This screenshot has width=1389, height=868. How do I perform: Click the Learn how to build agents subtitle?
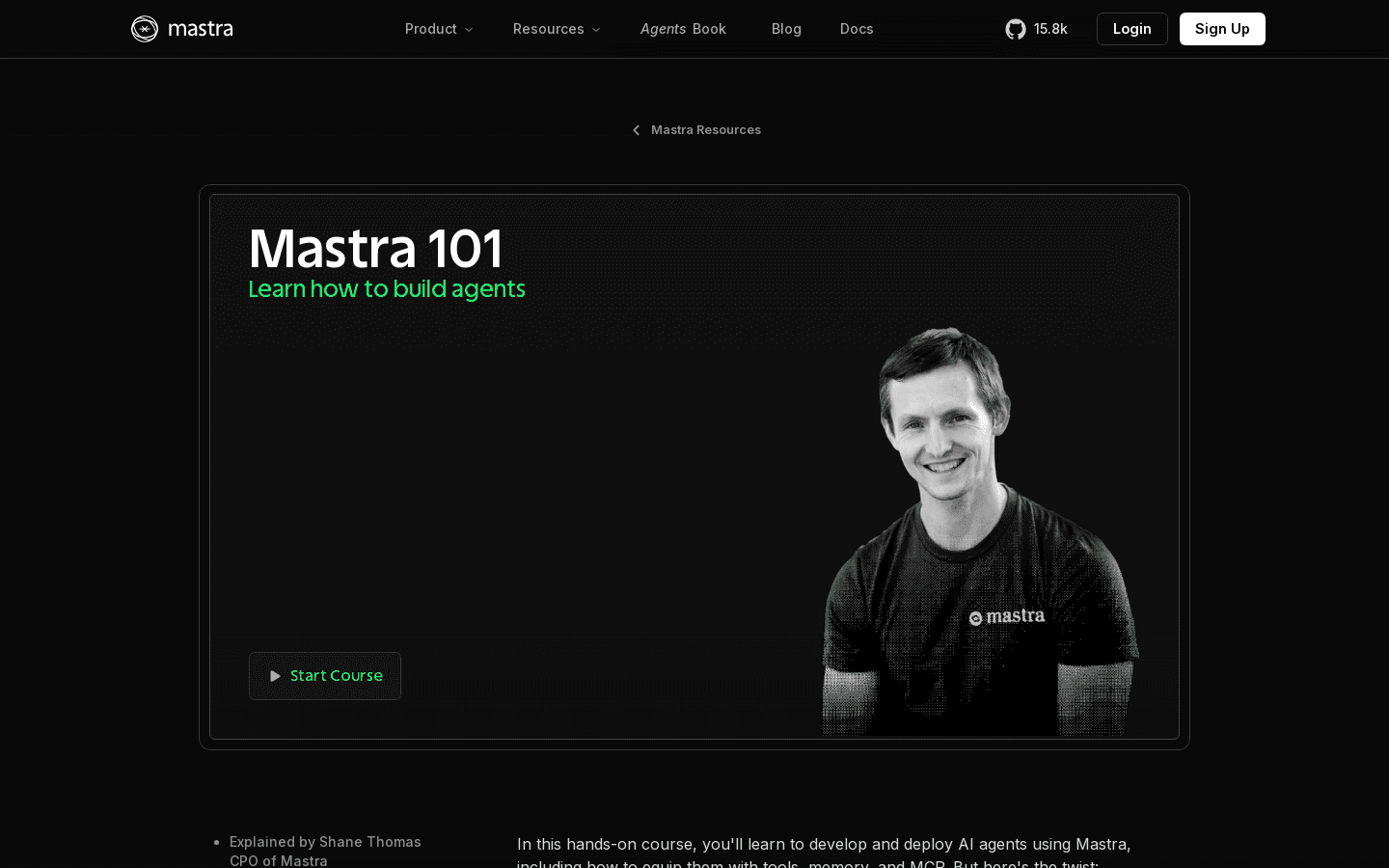[x=387, y=289]
